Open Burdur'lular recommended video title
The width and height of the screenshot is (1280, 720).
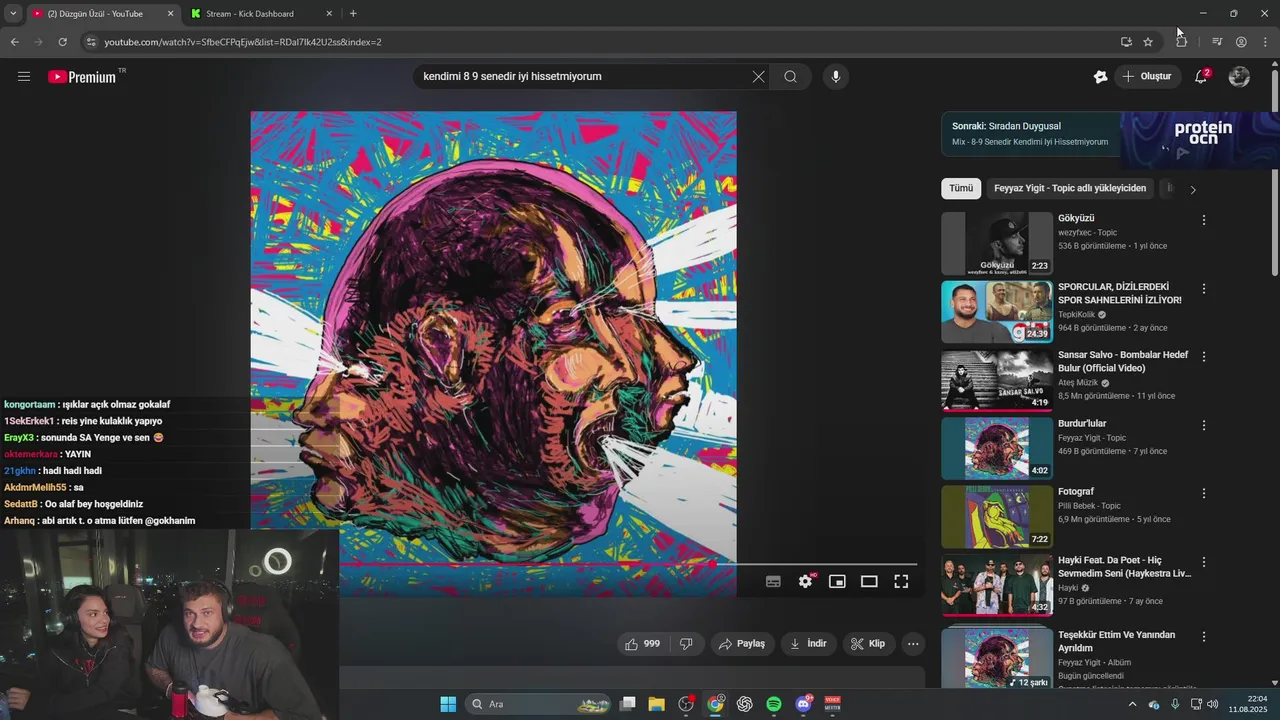click(x=1082, y=423)
